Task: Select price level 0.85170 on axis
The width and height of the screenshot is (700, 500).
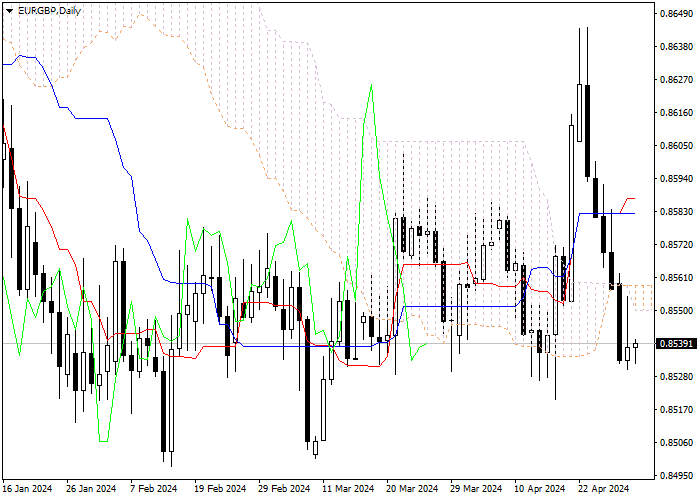Action: tap(676, 410)
